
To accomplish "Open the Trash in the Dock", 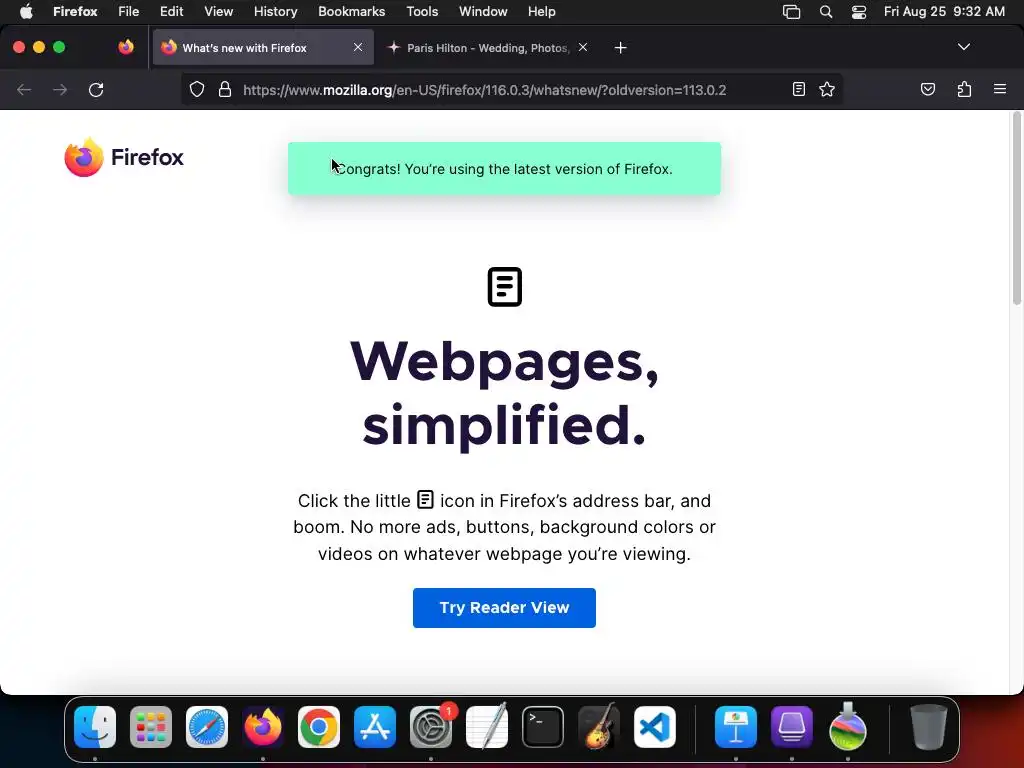I will 928,727.
